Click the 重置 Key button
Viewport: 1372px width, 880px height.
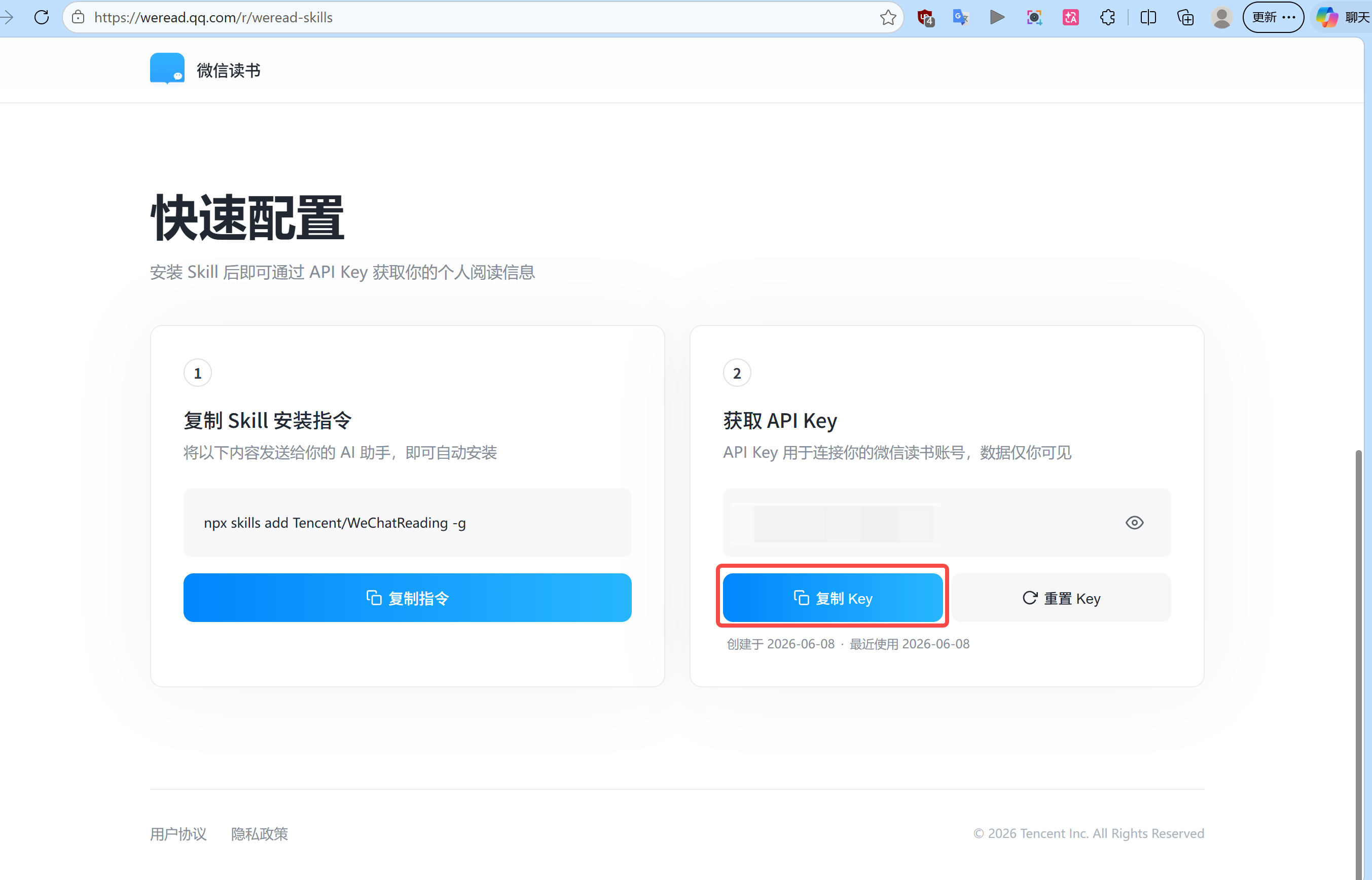click(1061, 598)
